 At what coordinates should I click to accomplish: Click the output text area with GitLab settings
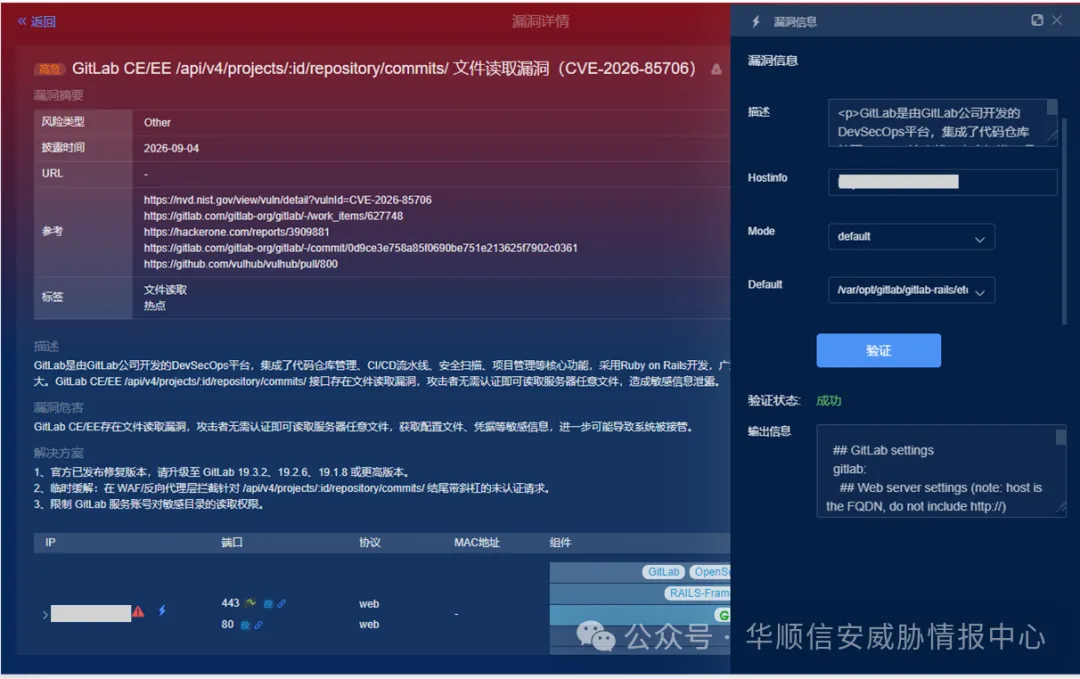point(941,471)
